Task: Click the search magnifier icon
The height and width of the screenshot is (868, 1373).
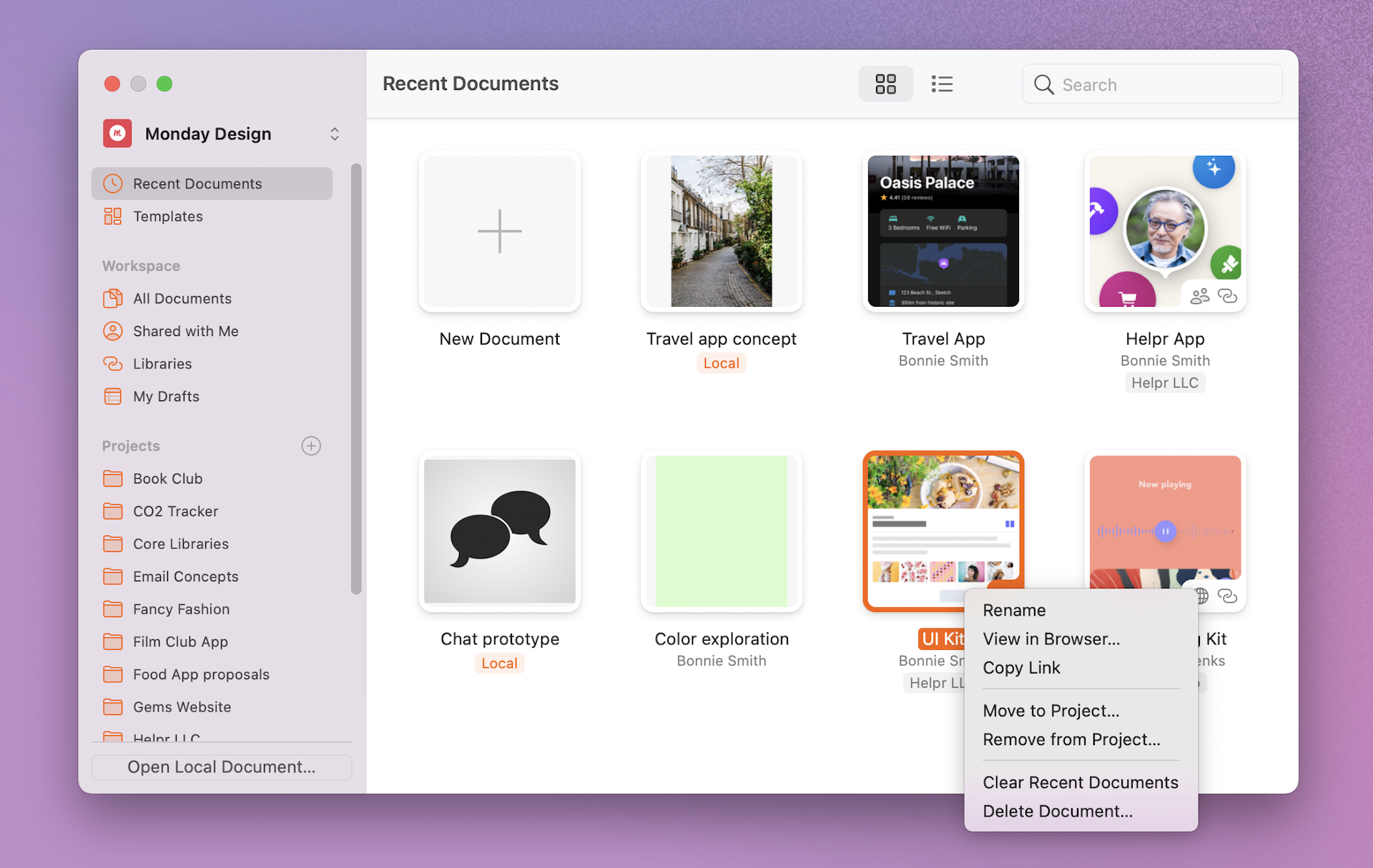Action: tap(1043, 84)
